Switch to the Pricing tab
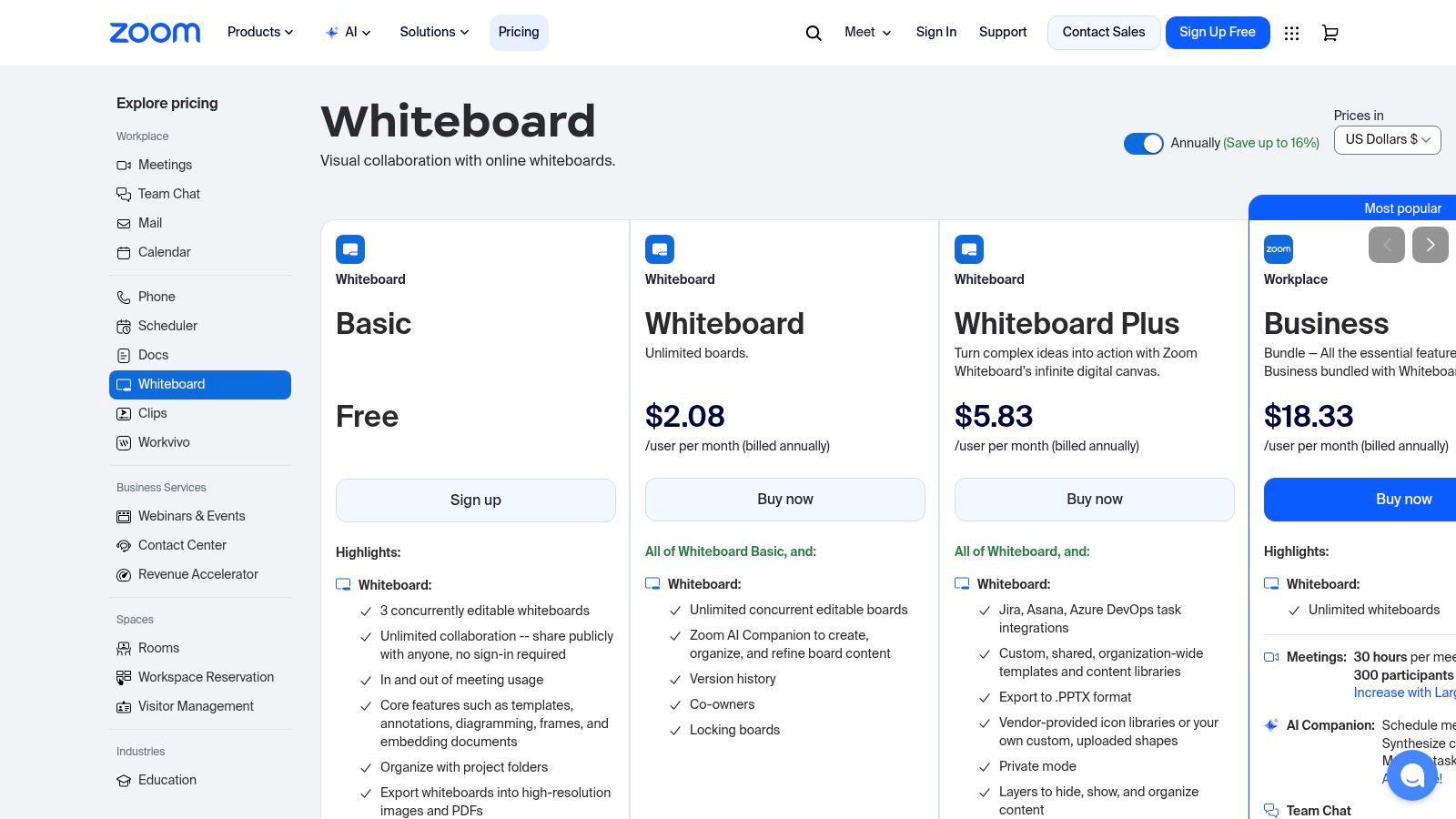This screenshot has width=1456, height=819. (x=518, y=32)
